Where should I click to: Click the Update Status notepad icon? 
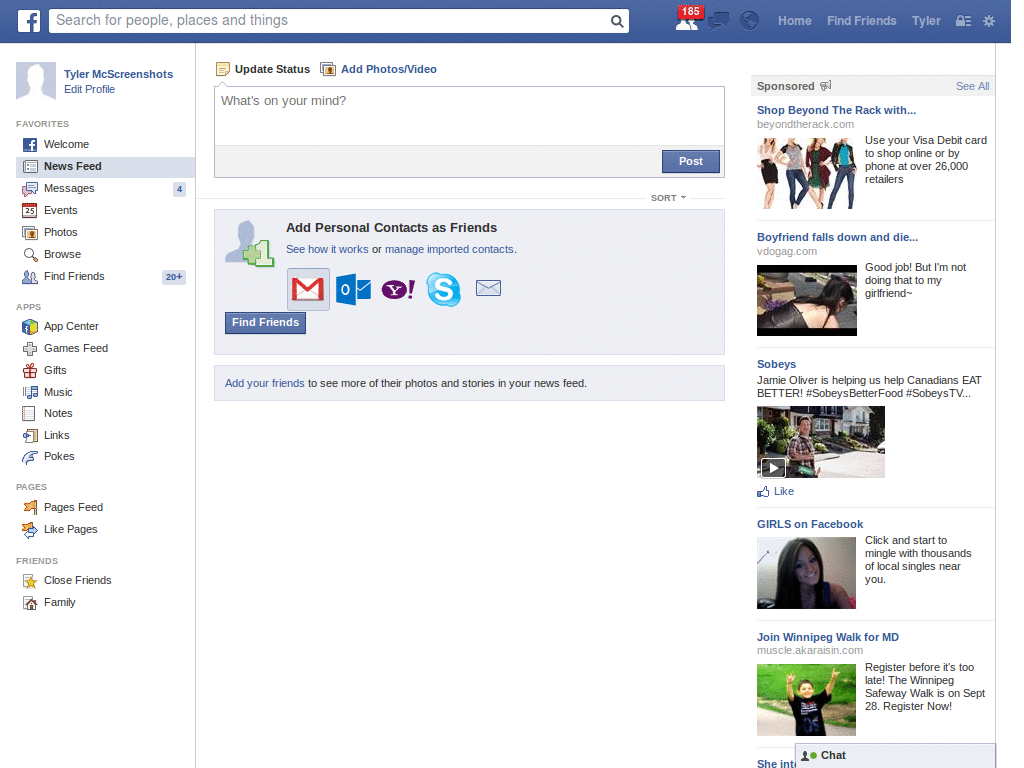point(223,69)
